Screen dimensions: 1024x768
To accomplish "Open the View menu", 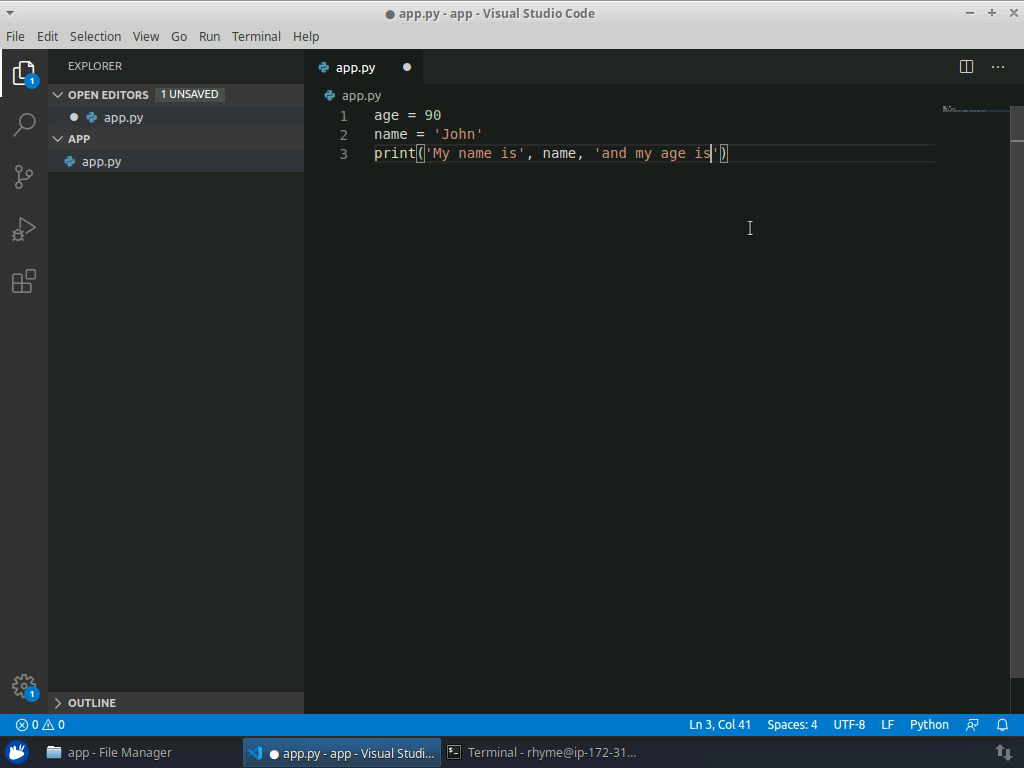I will (x=146, y=37).
